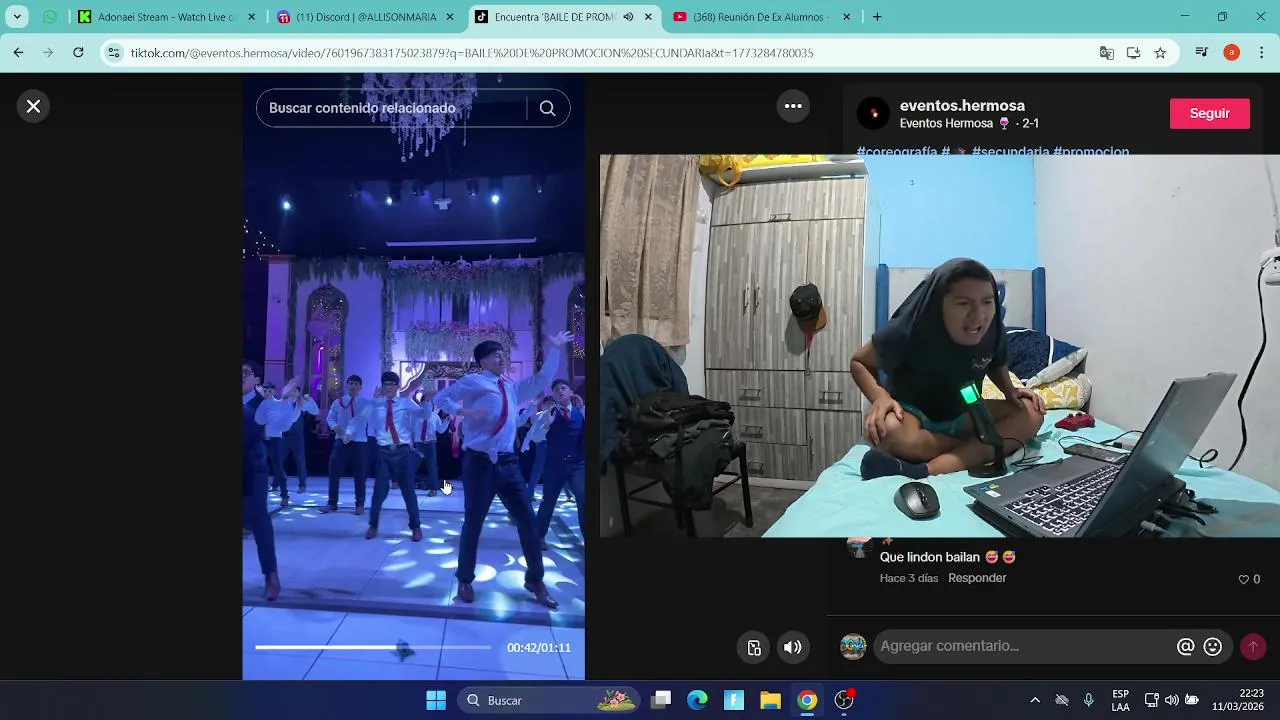Mute the TikTok tab via speaker icon
The image size is (1280, 720).
pos(628,17)
